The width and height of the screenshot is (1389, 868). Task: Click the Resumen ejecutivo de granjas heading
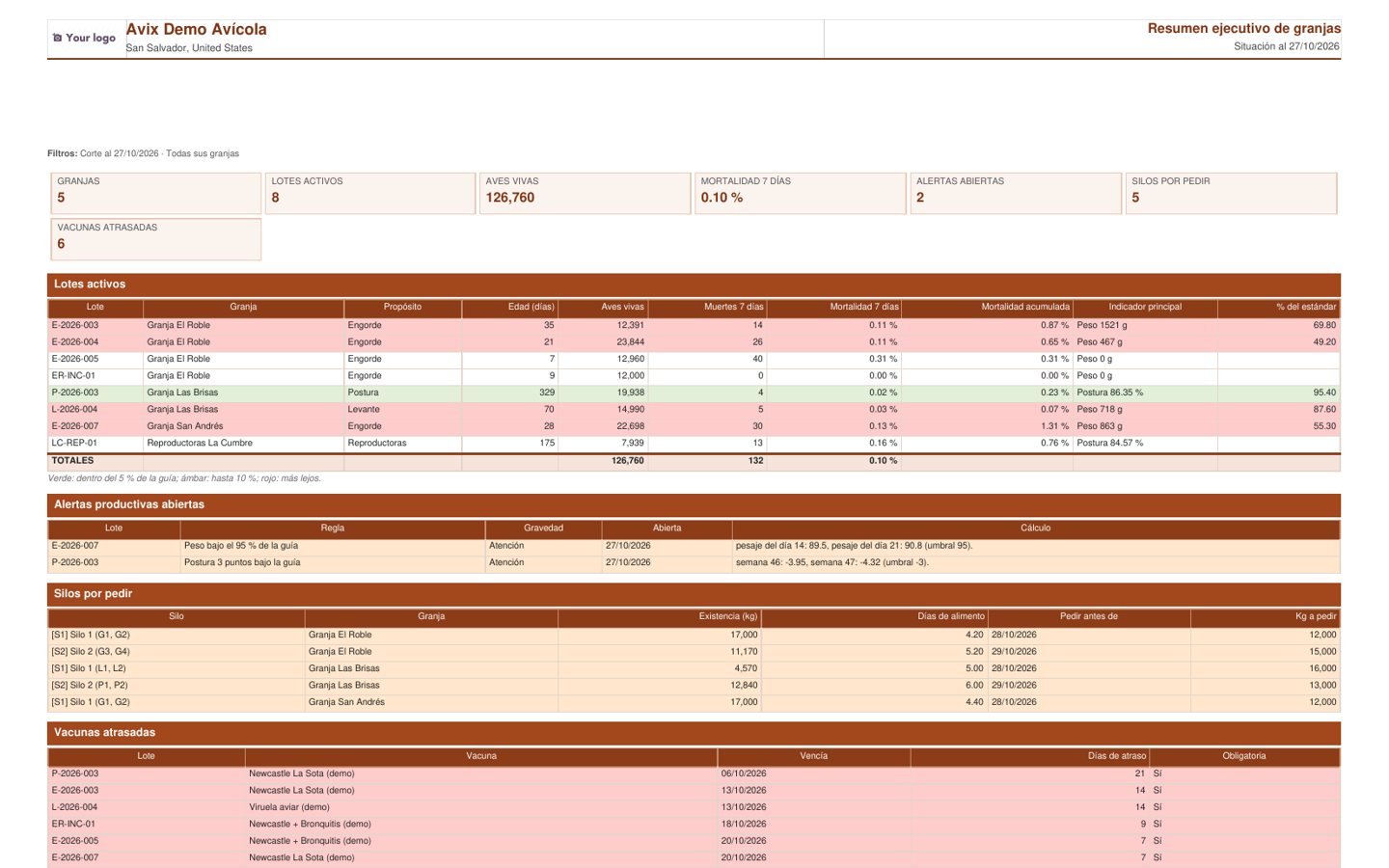pyautogui.click(x=1243, y=29)
